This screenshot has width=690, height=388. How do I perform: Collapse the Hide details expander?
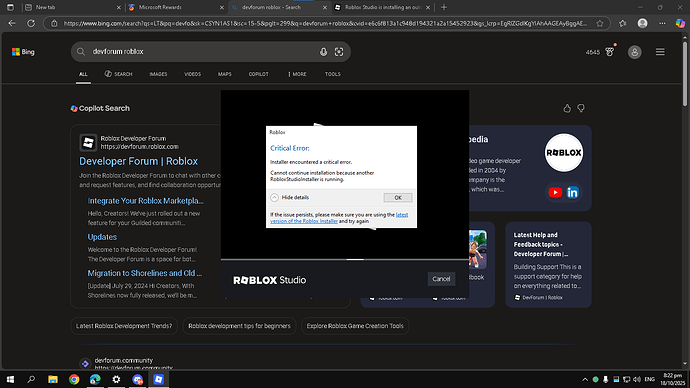pos(290,198)
